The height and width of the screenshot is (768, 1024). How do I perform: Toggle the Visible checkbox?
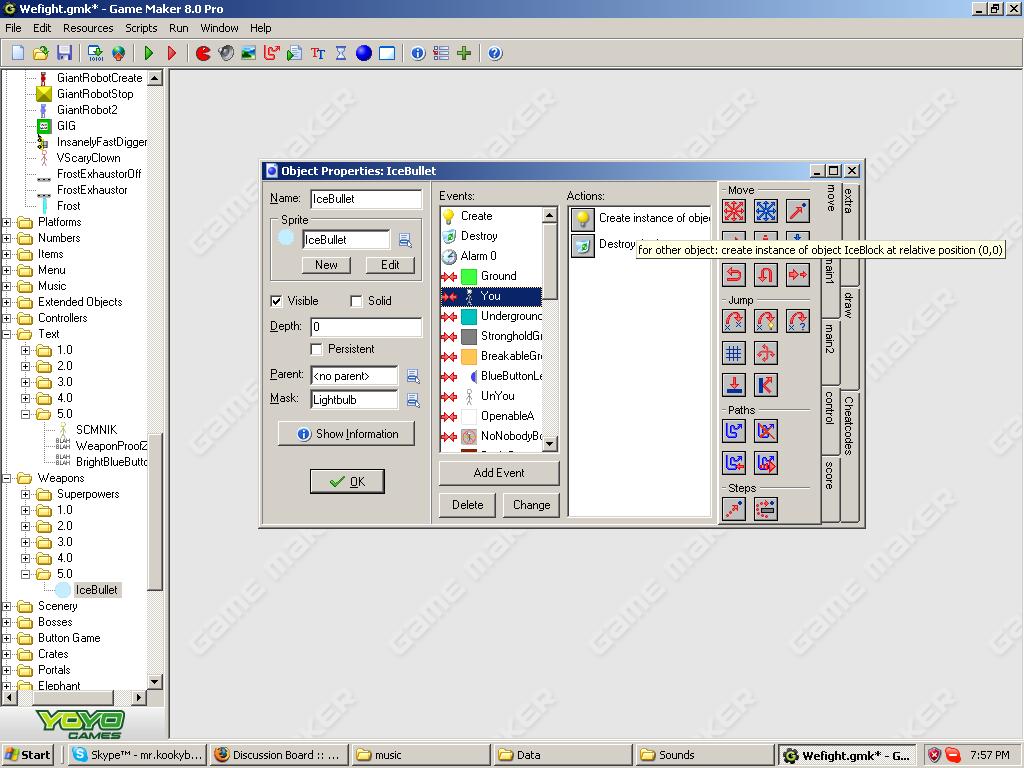pos(276,301)
